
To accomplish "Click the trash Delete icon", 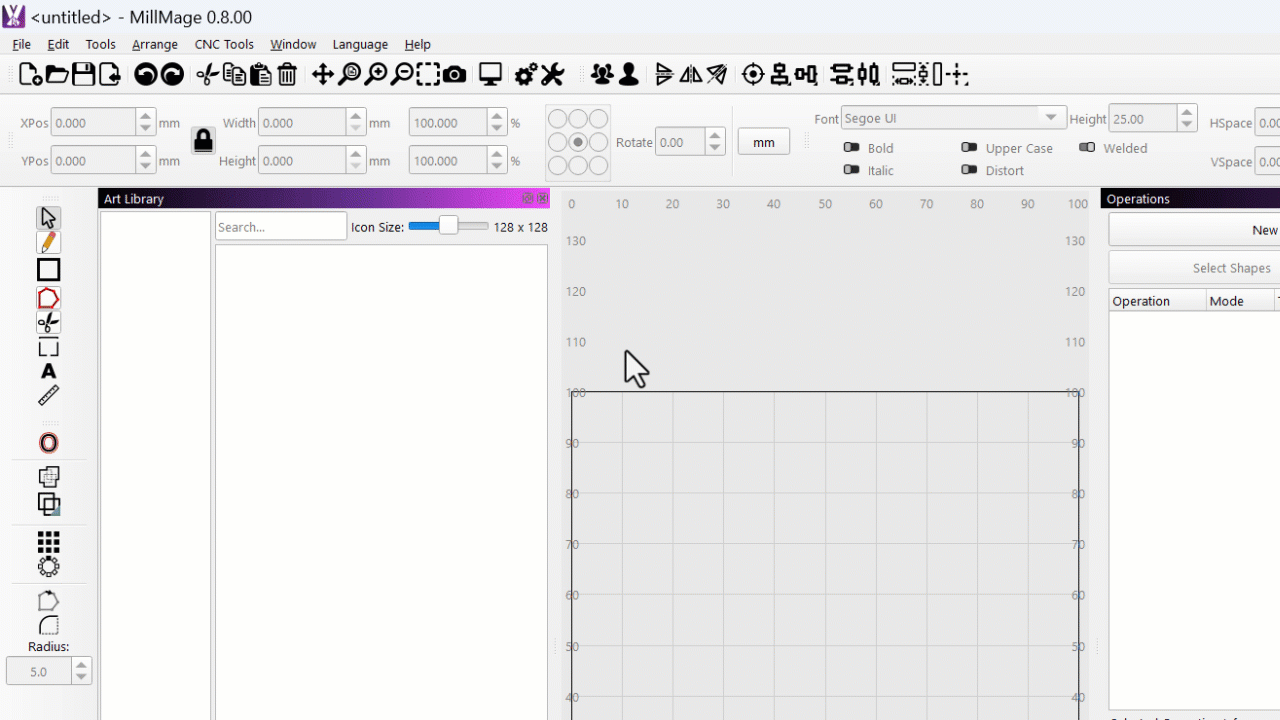I will coord(287,75).
